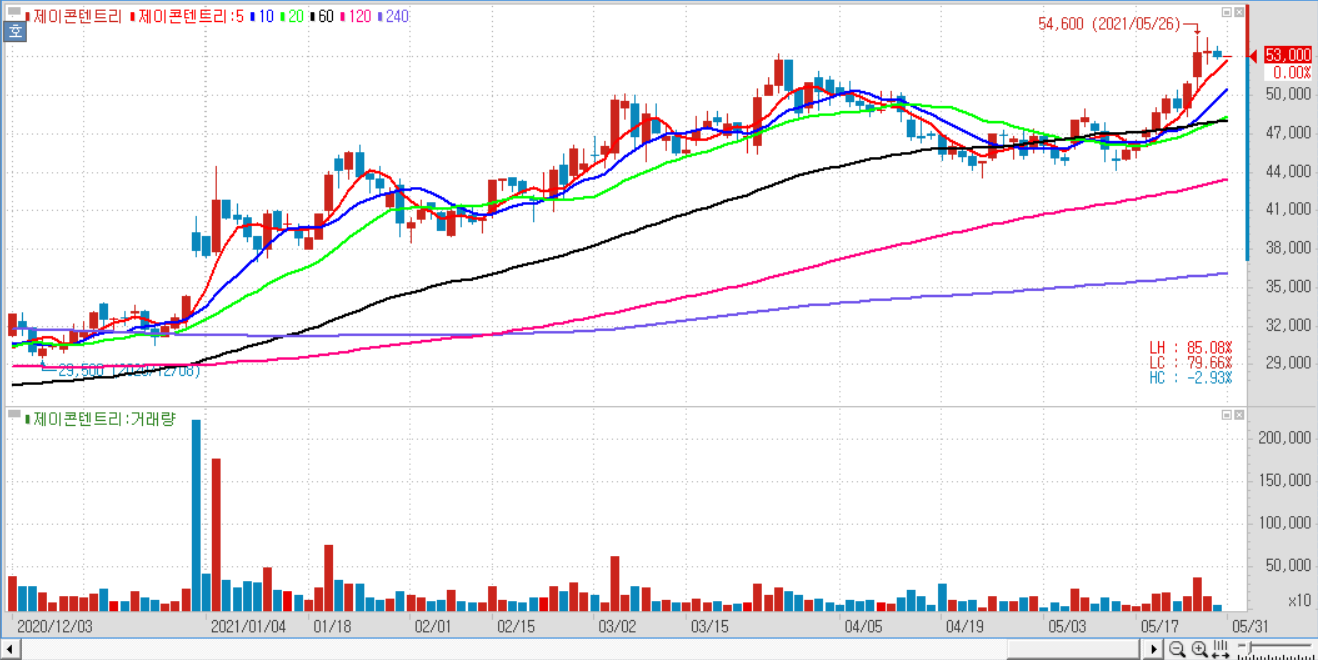This screenshot has width=1318, height=660.
Task: Click the horizontal scrollbar thumb
Action: (1073, 650)
